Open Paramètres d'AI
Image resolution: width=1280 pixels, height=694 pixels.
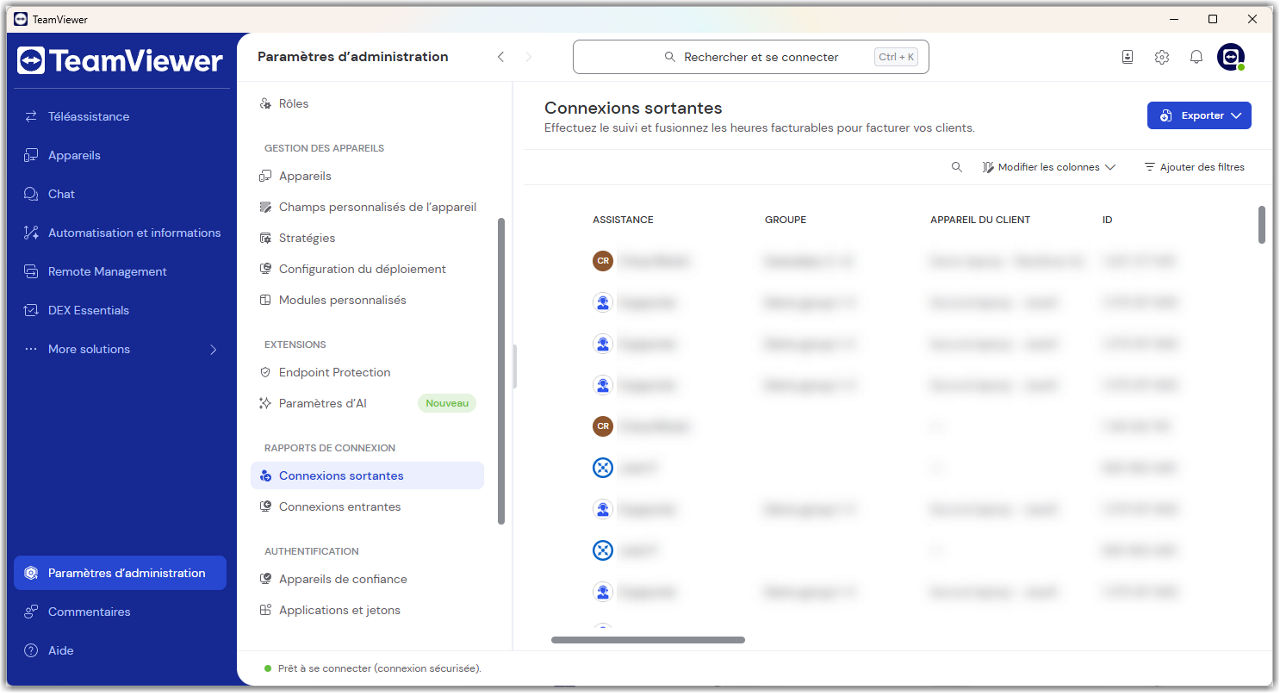[323, 404]
